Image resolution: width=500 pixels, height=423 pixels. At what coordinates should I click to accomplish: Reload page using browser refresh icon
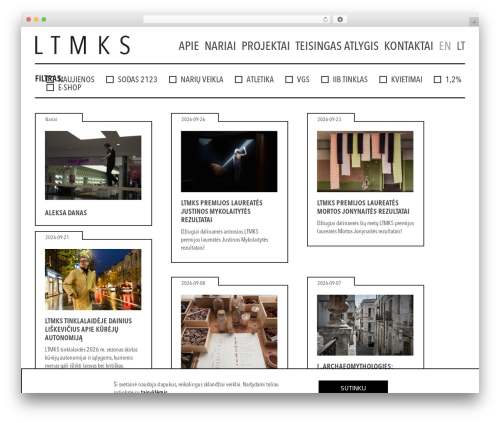325,20
